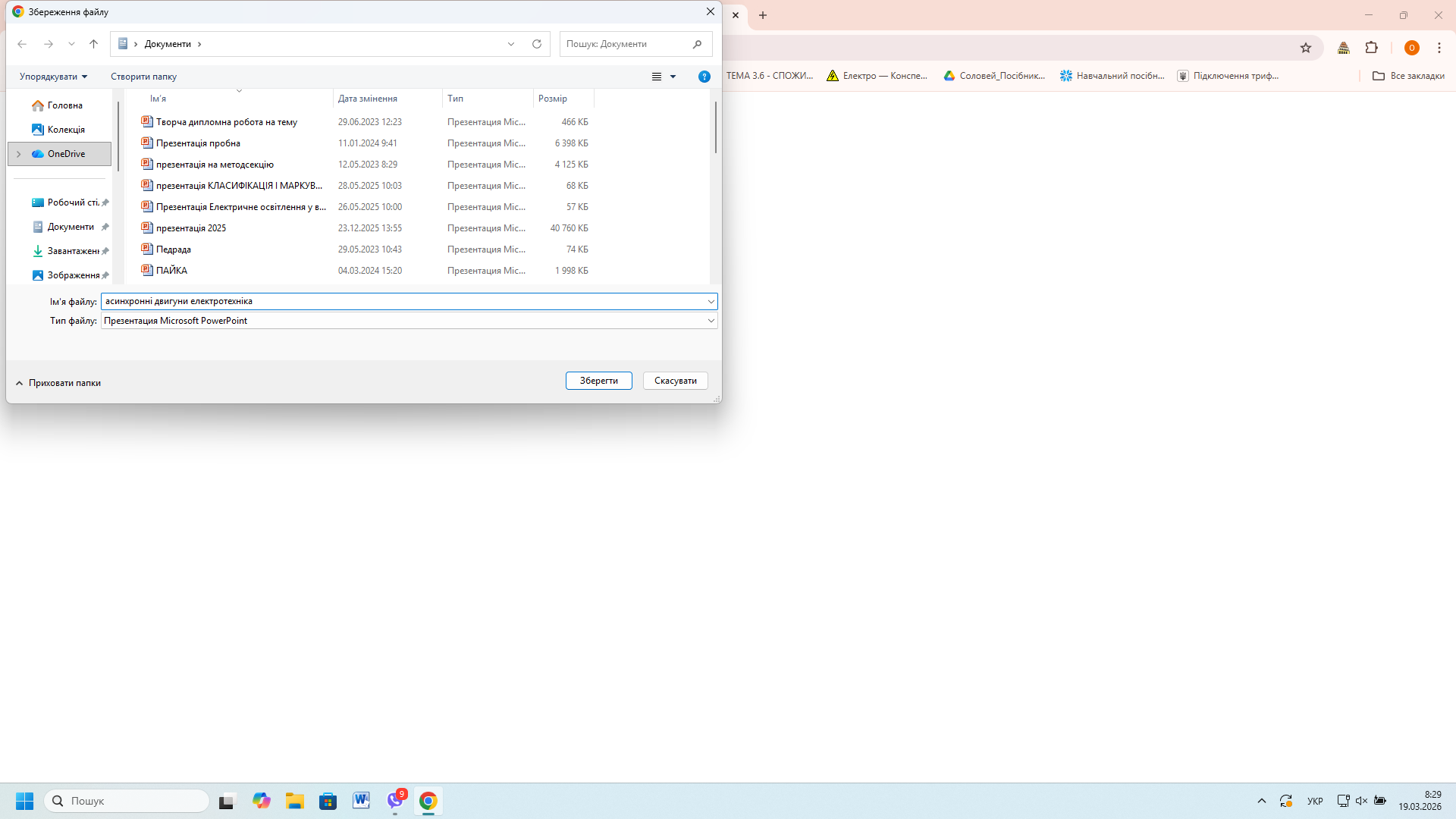Click the bookmark star icon in address bar
The width and height of the screenshot is (1456, 819).
[1306, 48]
